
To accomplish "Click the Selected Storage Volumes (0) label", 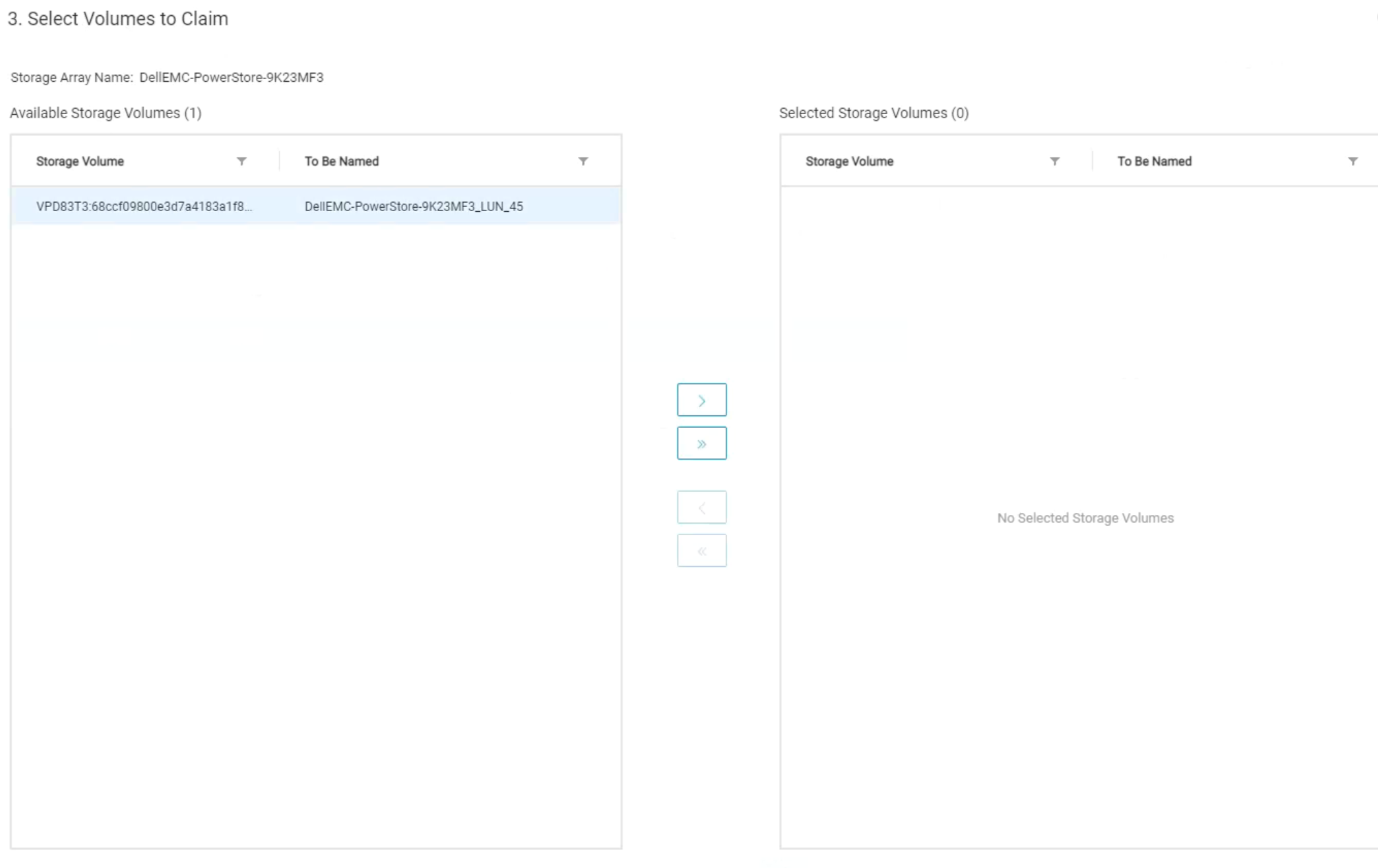I will 874,113.
